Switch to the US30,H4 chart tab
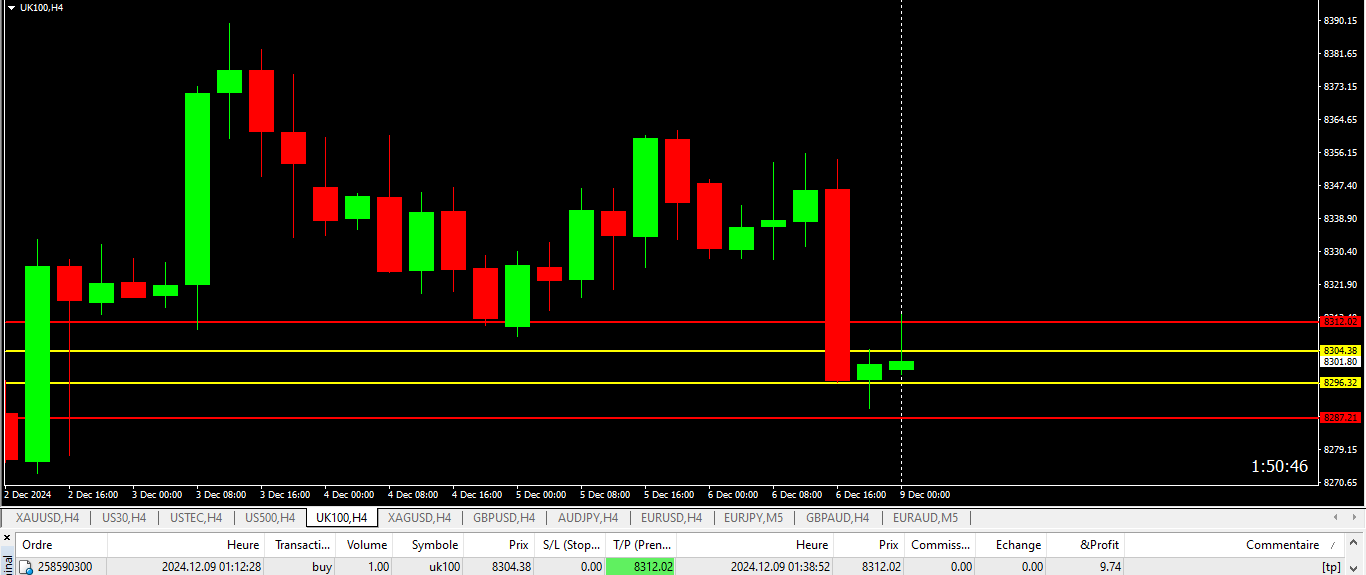 click(x=124, y=517)
